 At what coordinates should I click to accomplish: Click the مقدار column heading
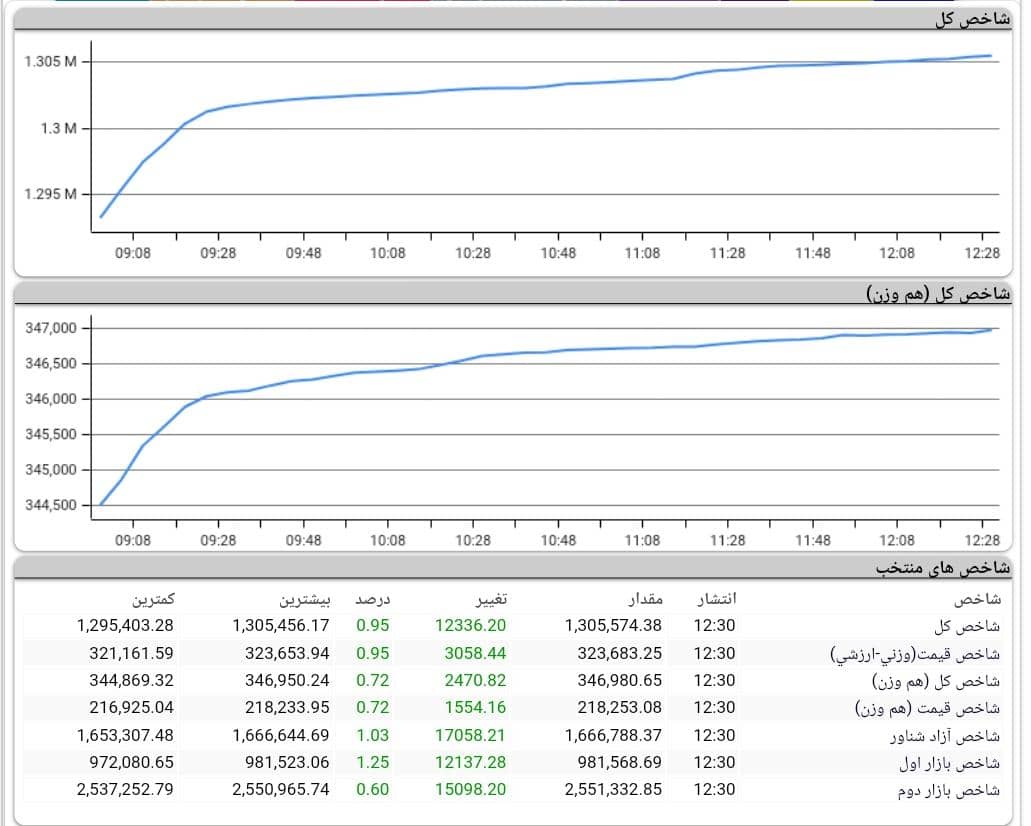(645, 598)
